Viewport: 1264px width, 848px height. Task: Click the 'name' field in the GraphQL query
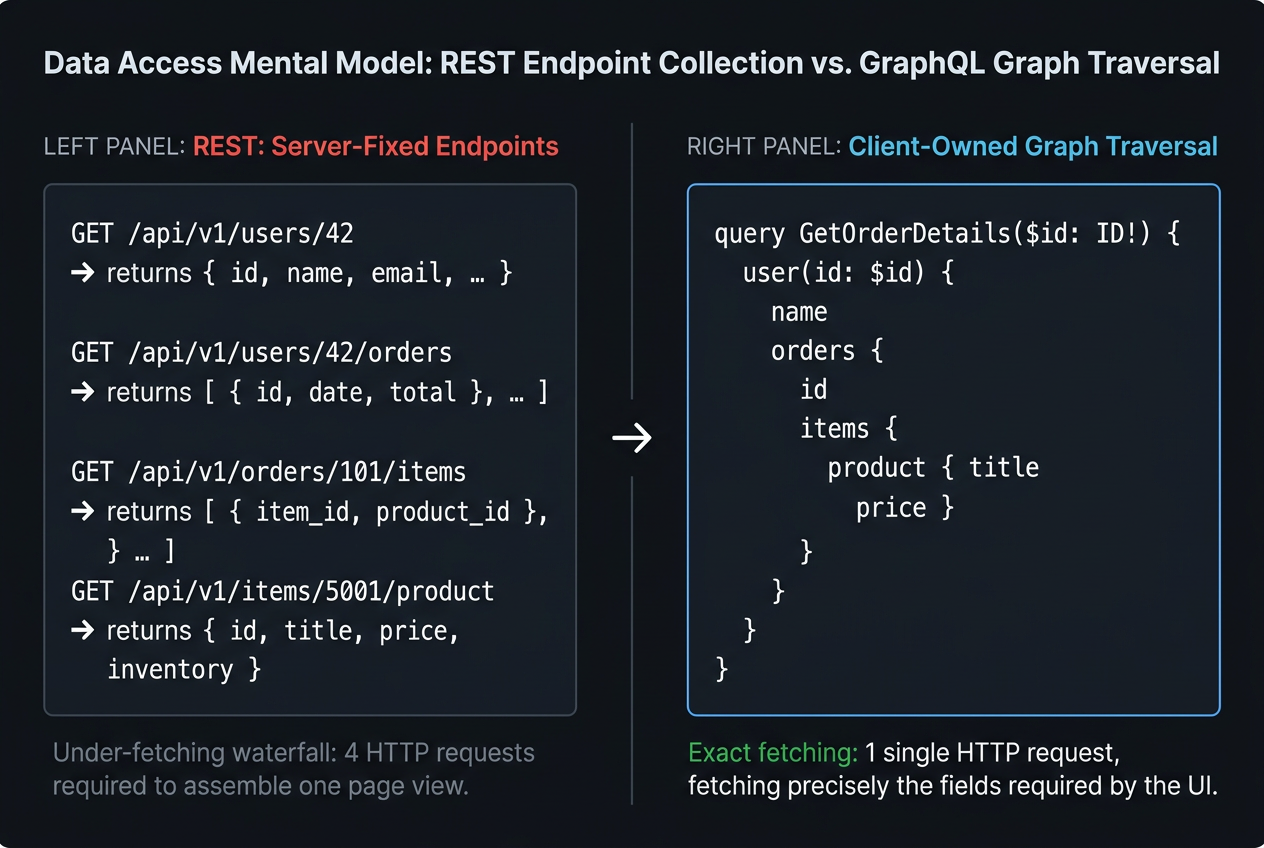pos(799,313)
